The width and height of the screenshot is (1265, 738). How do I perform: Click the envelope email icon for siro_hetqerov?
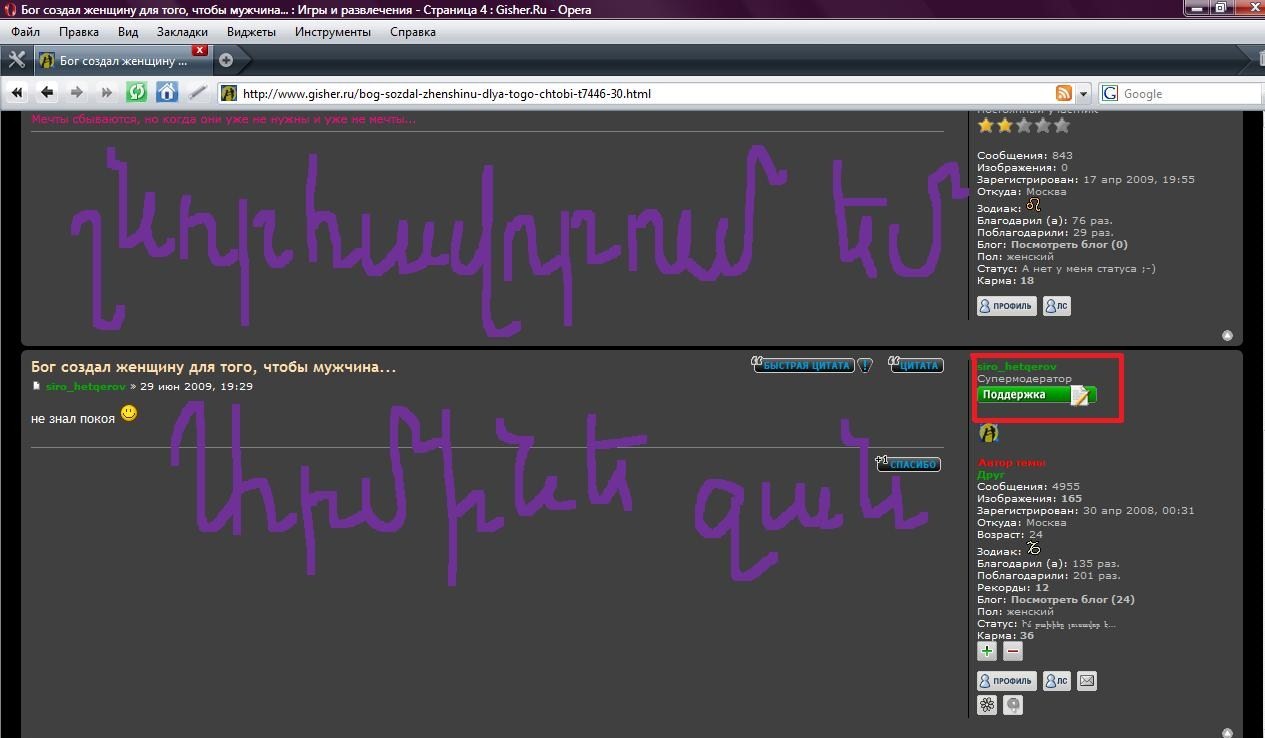(1087, 681)
